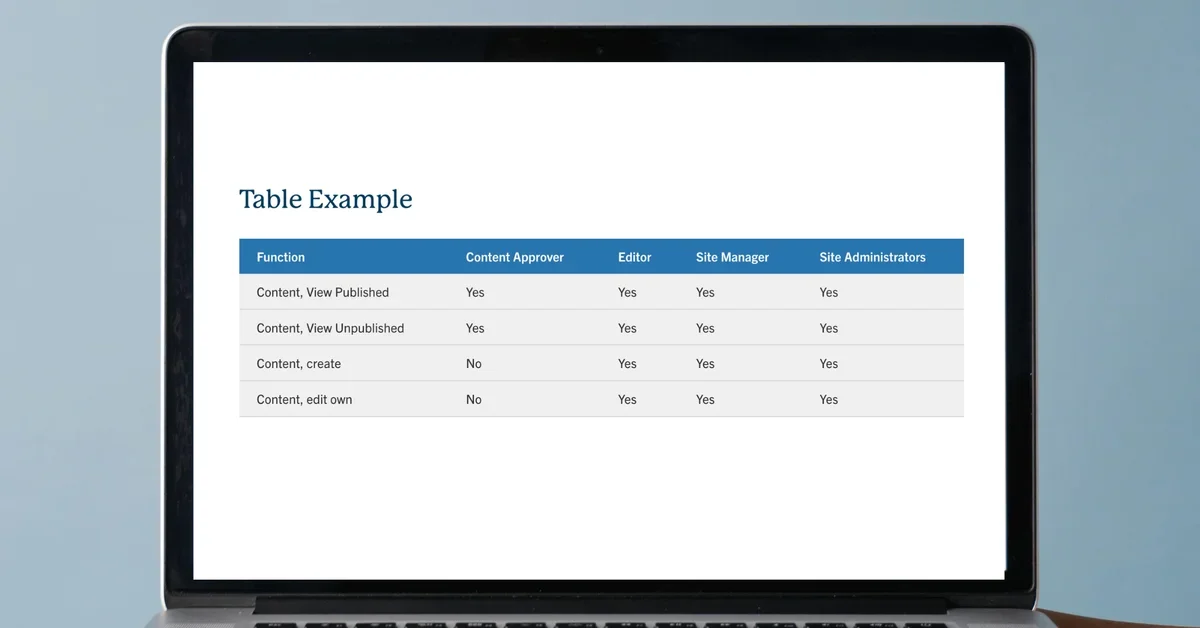
Task: Click Site Administrators' "Yes" for View Published
Action: coord(829,292)
